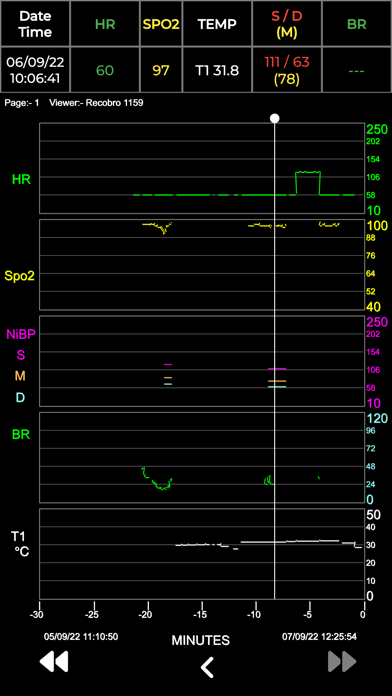The width and height of the screenshot is (392, 696).
Task: Click the white cursor handle atop the timeline
Action: pos(275,118)
